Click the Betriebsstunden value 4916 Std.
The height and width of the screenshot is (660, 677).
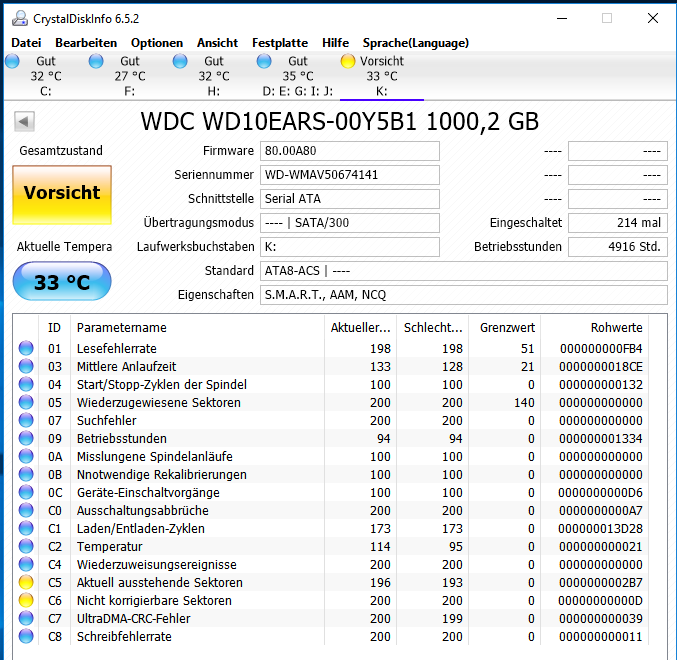[618, 247]
